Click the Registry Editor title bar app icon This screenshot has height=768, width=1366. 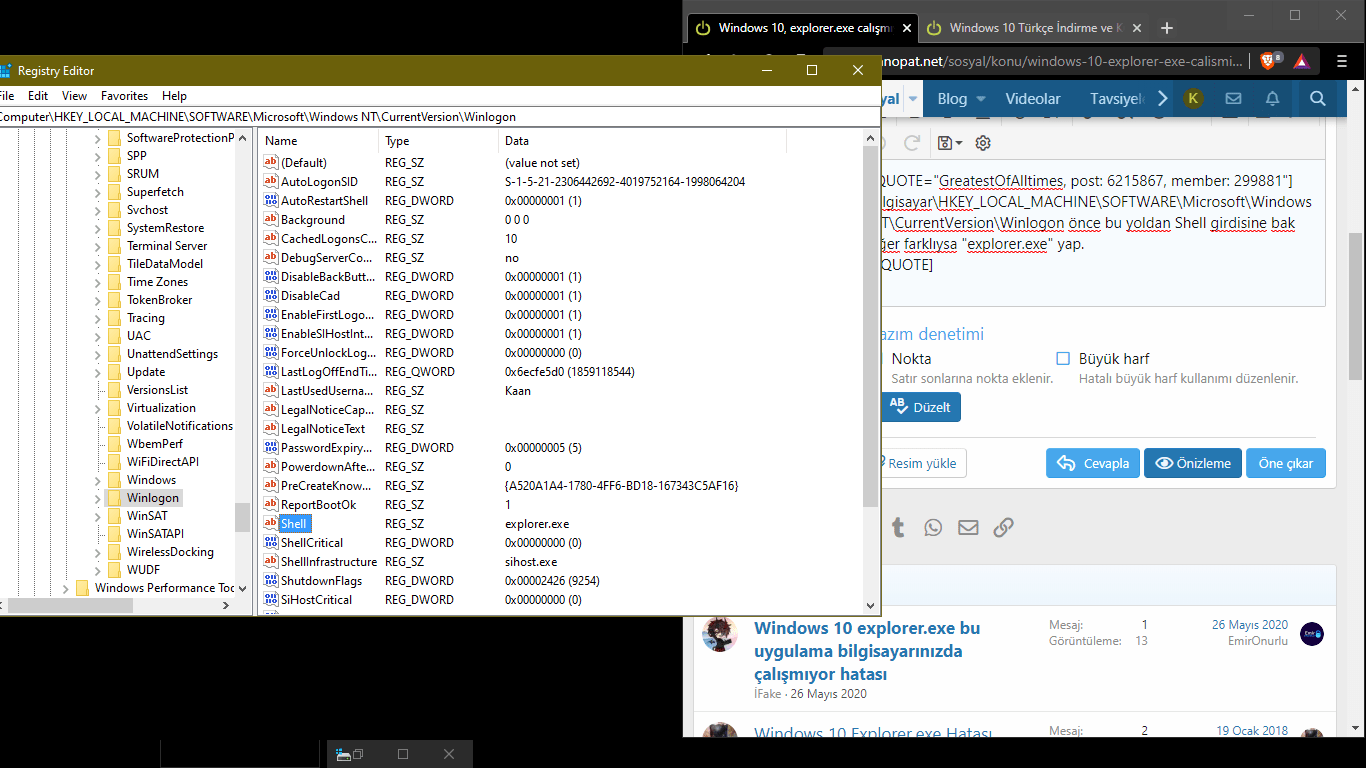pos(4,70)
